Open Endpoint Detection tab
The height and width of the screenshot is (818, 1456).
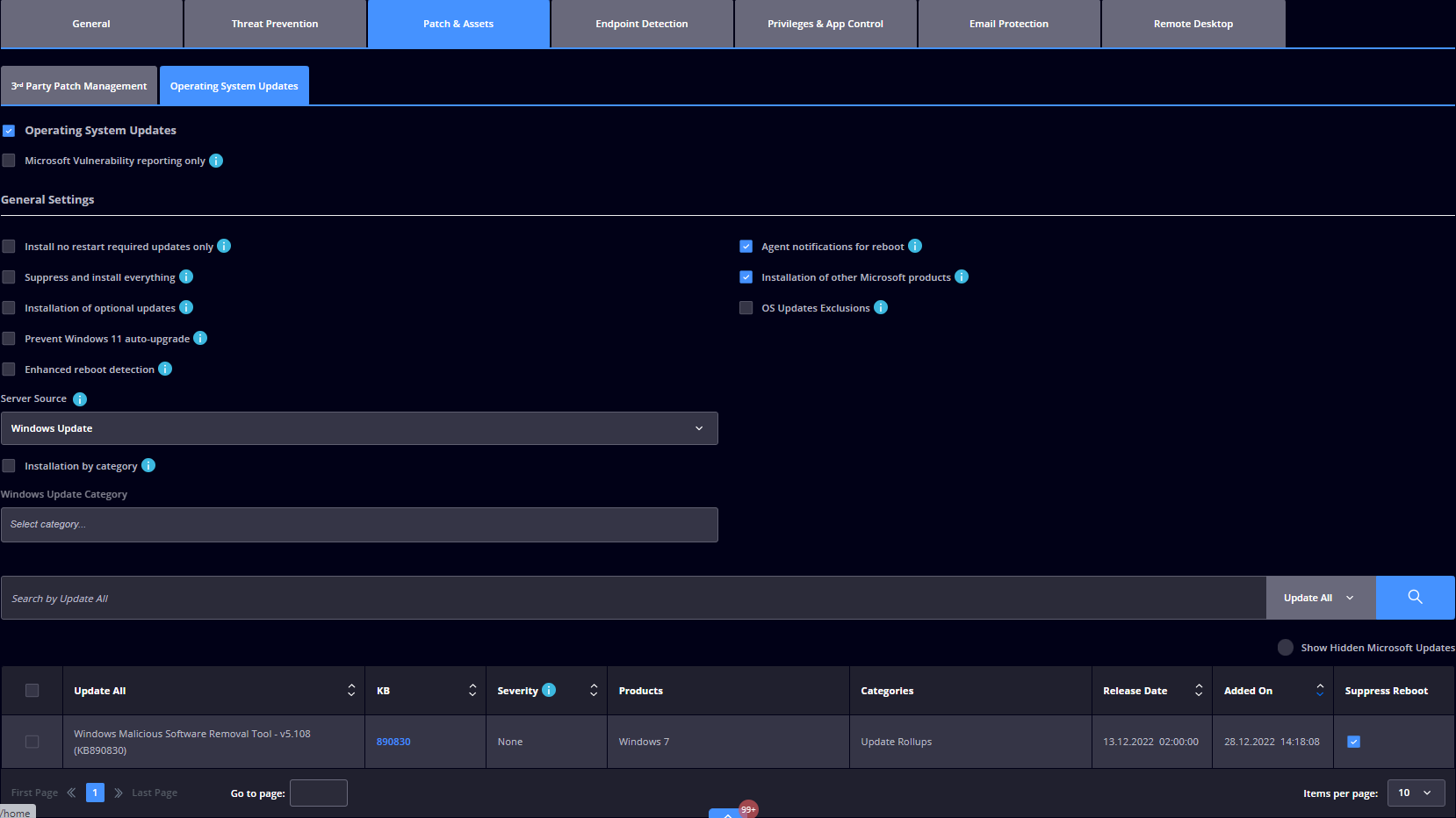coord(642,24)
